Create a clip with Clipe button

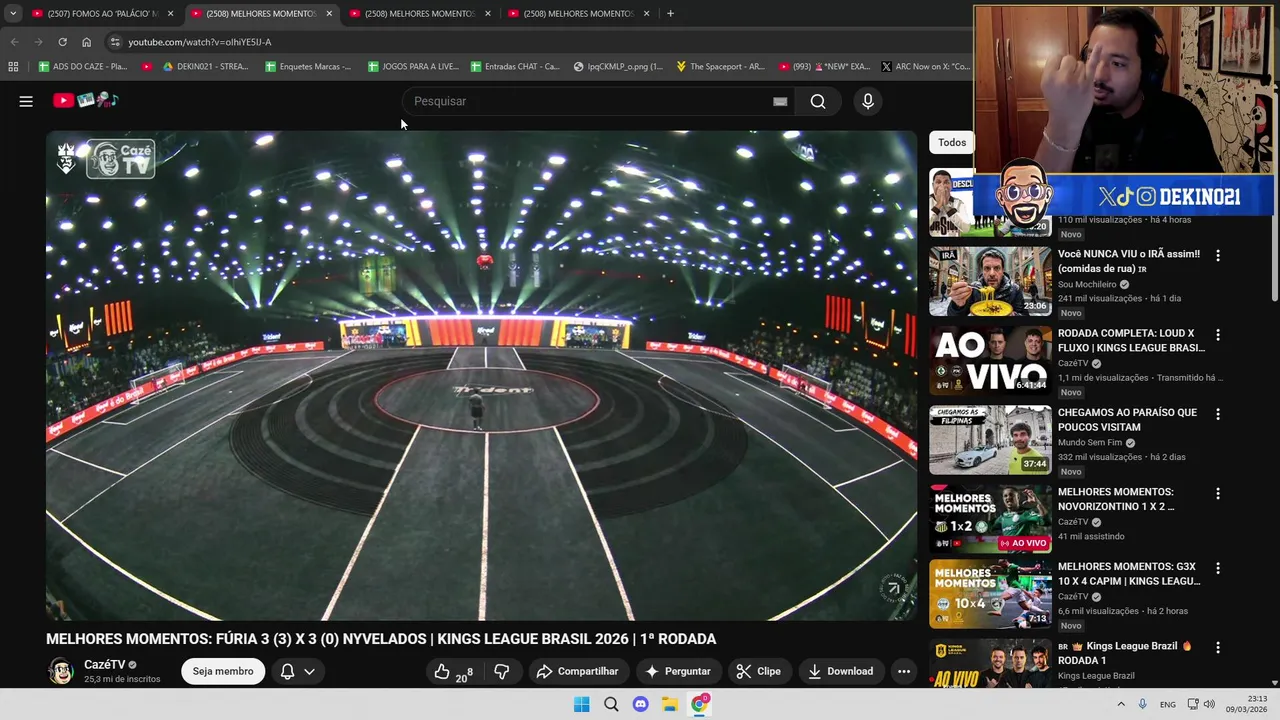(x=758, y=672)
